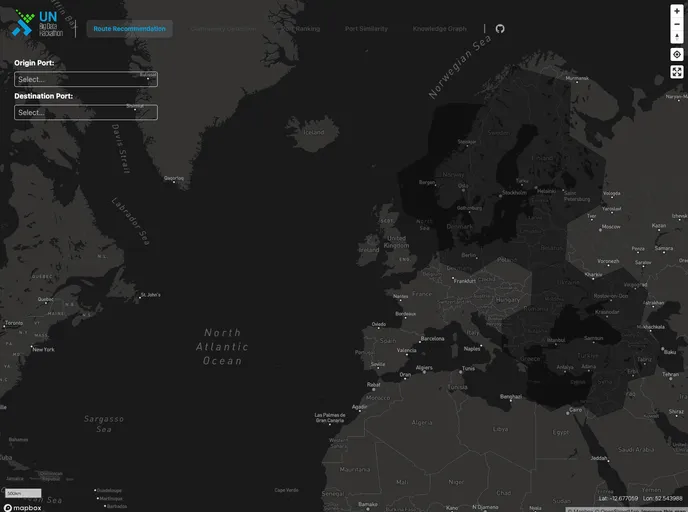Viewport: 688px width, 512px height.
Task: Click the Algiers city label
Action: click(x=424, y=368)
